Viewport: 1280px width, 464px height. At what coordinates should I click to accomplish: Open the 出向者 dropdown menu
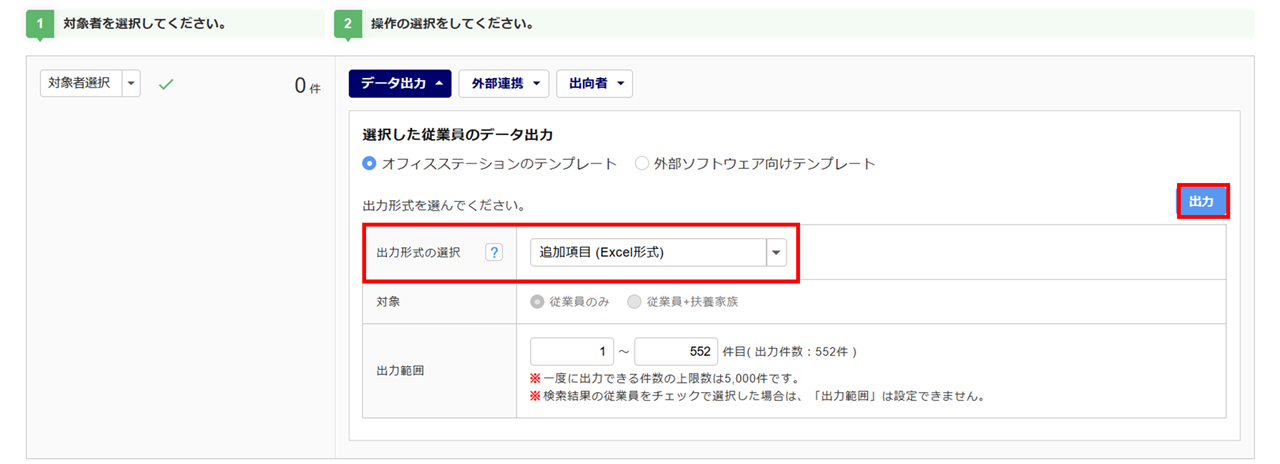point(594,84)
